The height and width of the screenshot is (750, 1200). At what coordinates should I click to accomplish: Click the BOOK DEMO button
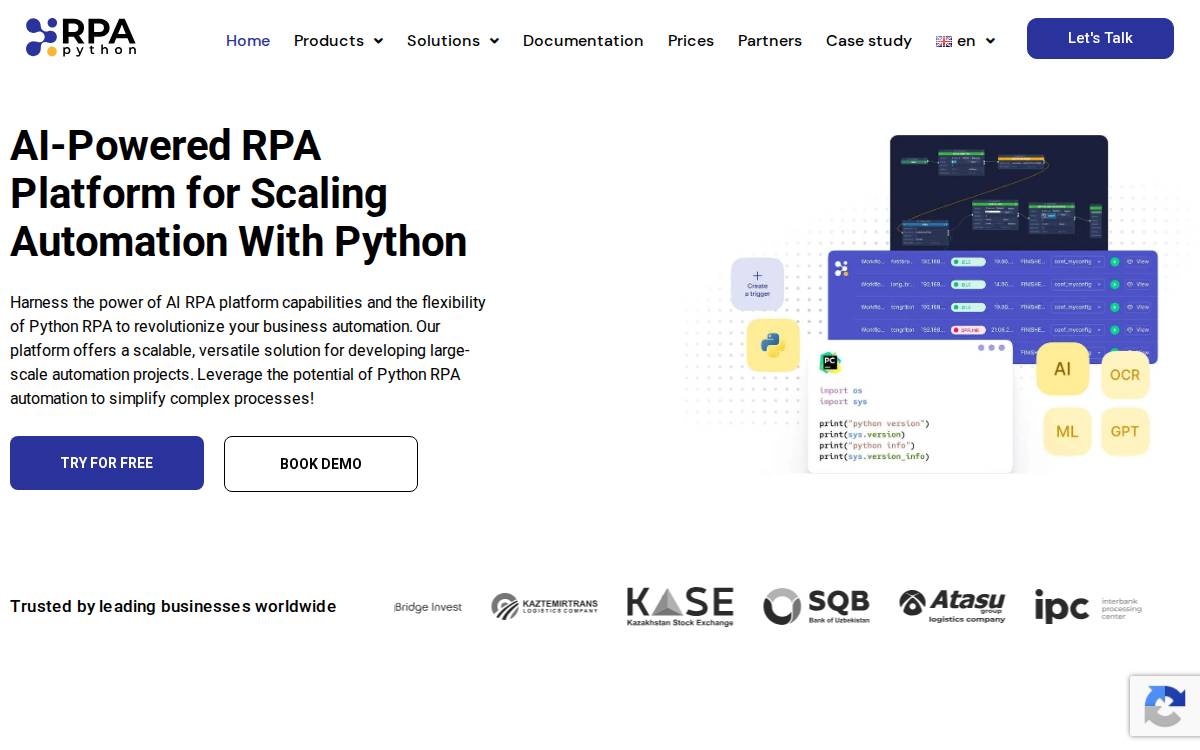321,464
